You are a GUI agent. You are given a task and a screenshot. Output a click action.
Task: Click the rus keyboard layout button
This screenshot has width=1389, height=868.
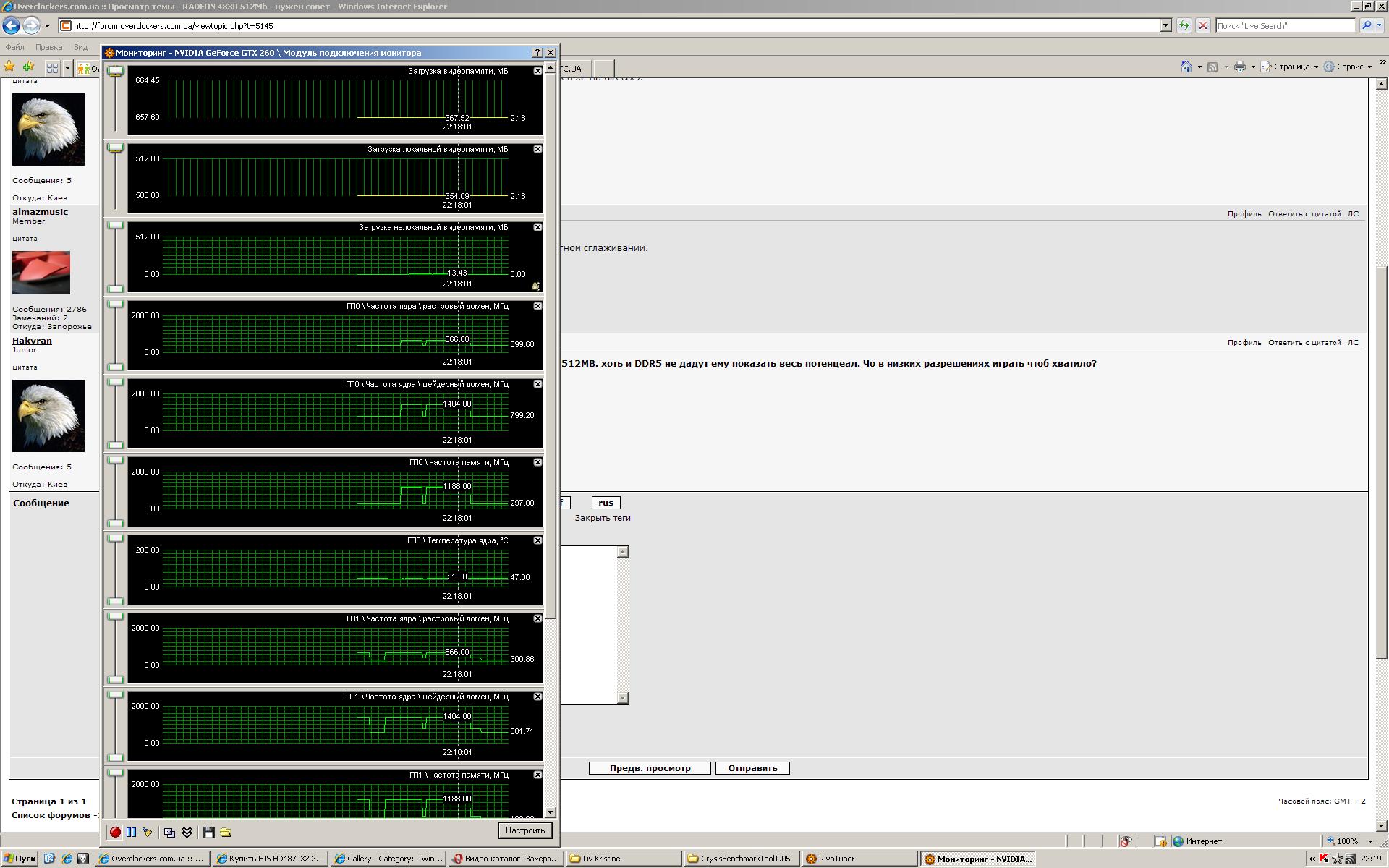click(x=606, y=503)
